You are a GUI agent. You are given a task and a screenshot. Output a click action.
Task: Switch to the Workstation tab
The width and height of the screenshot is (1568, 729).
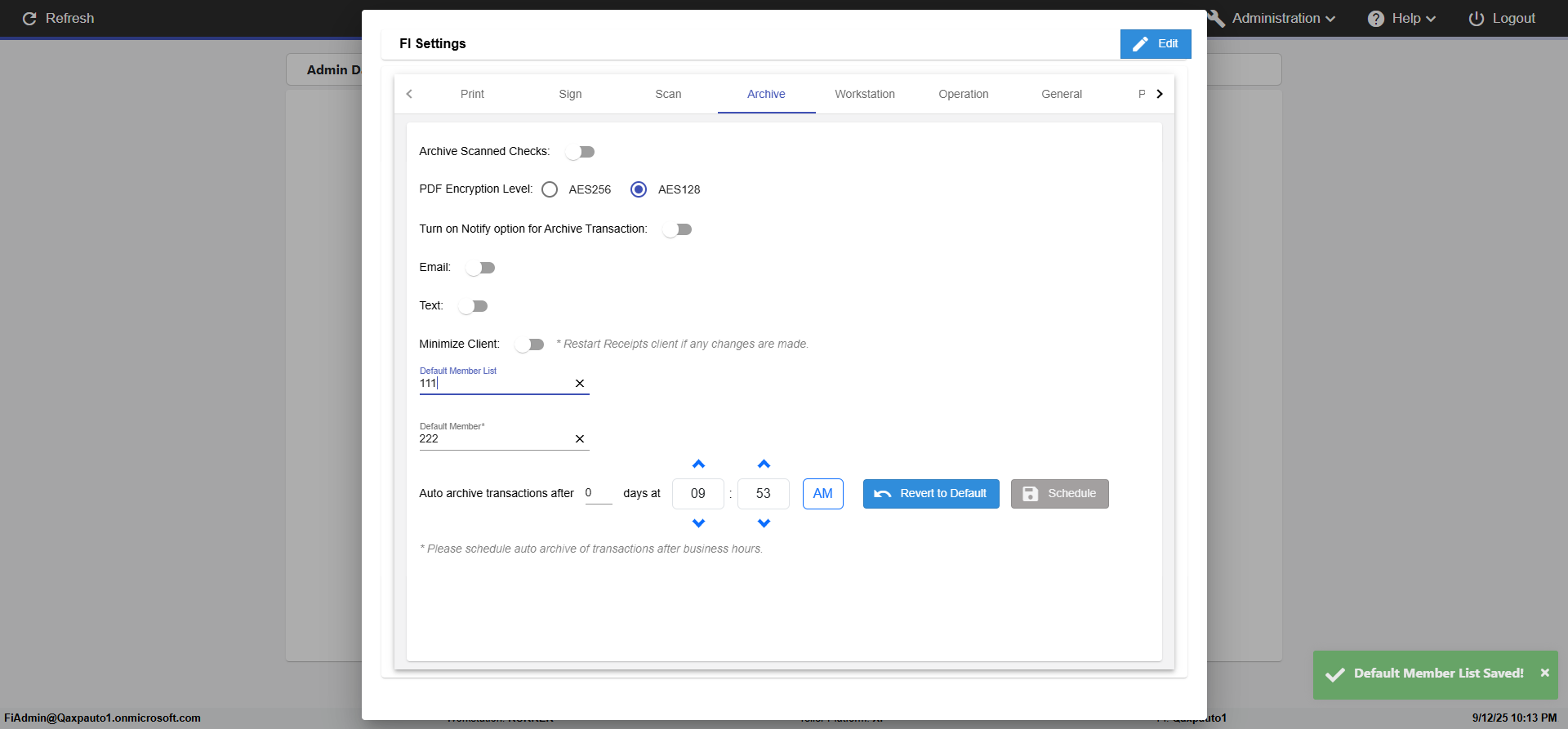click(864, 94)
